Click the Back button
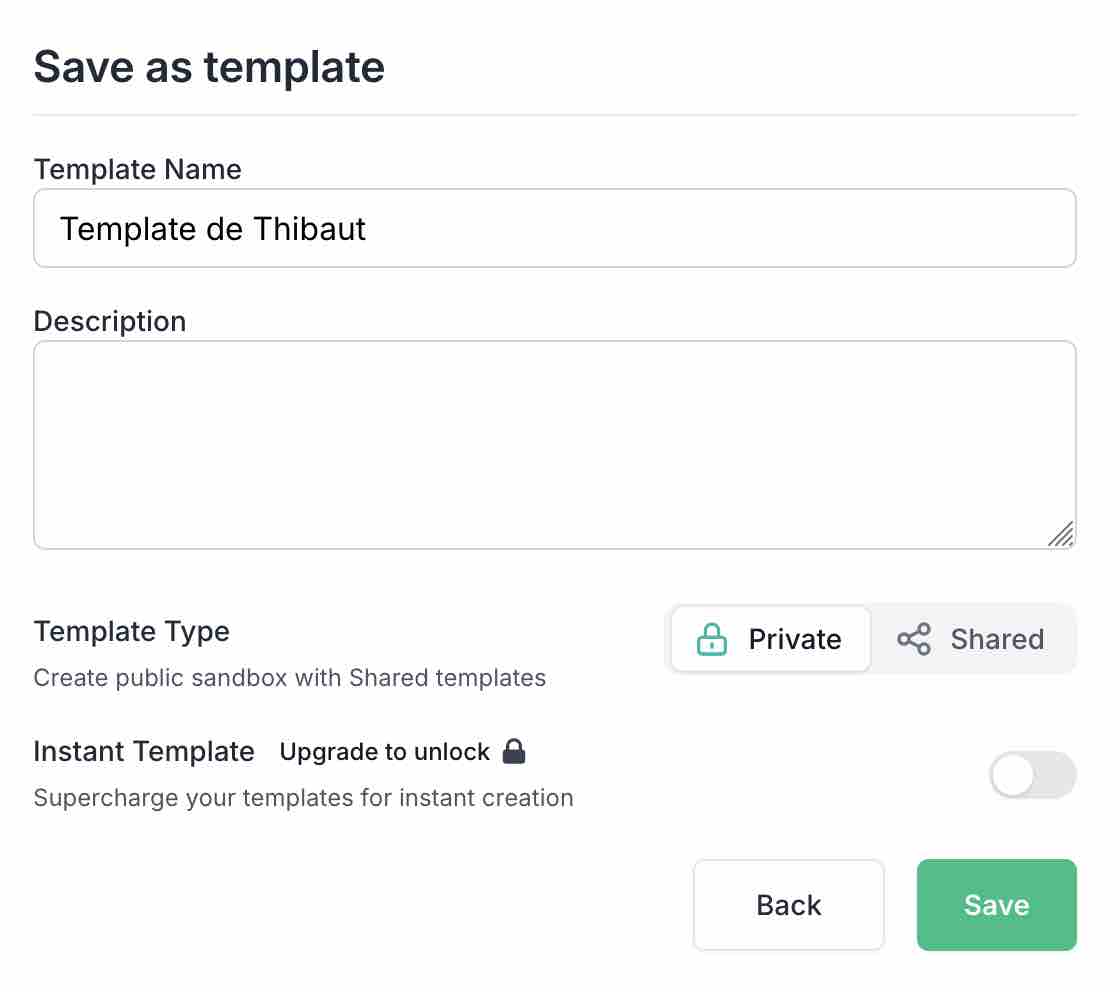The width and height of the screenshot is (1120, 992). click(x=788, y=904)
